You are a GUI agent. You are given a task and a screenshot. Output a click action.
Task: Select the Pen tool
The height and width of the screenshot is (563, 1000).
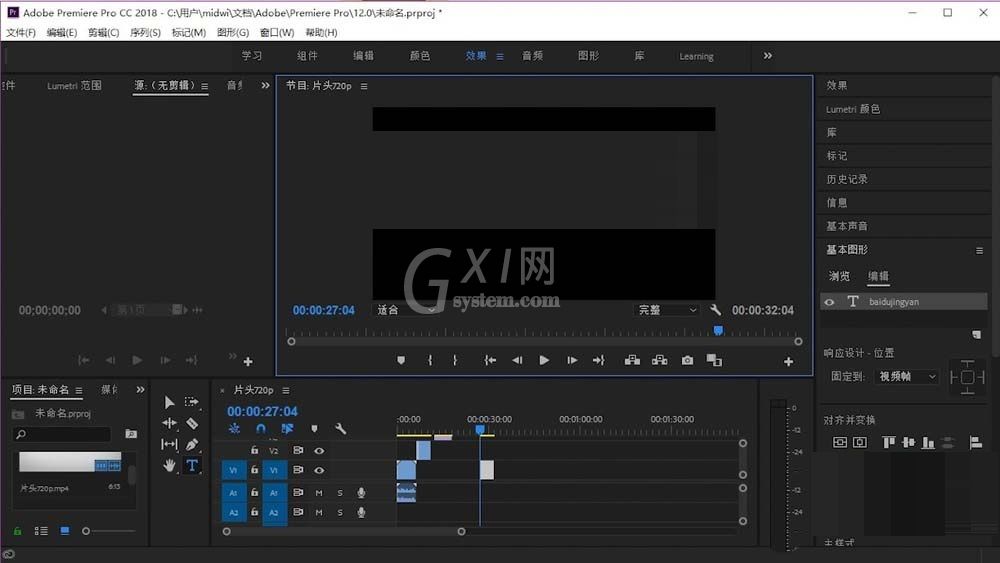tap(191, 444)
